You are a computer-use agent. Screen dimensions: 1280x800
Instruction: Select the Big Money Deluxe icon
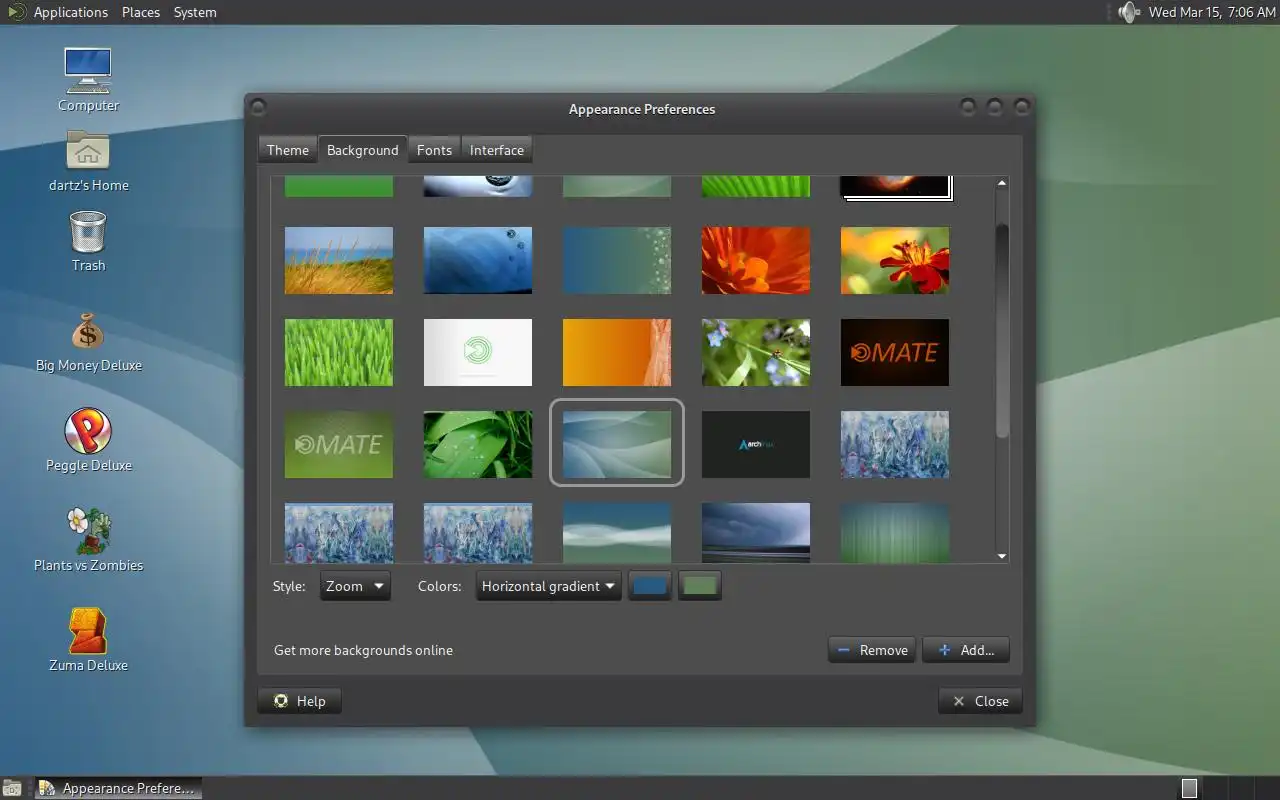[88, 340]
